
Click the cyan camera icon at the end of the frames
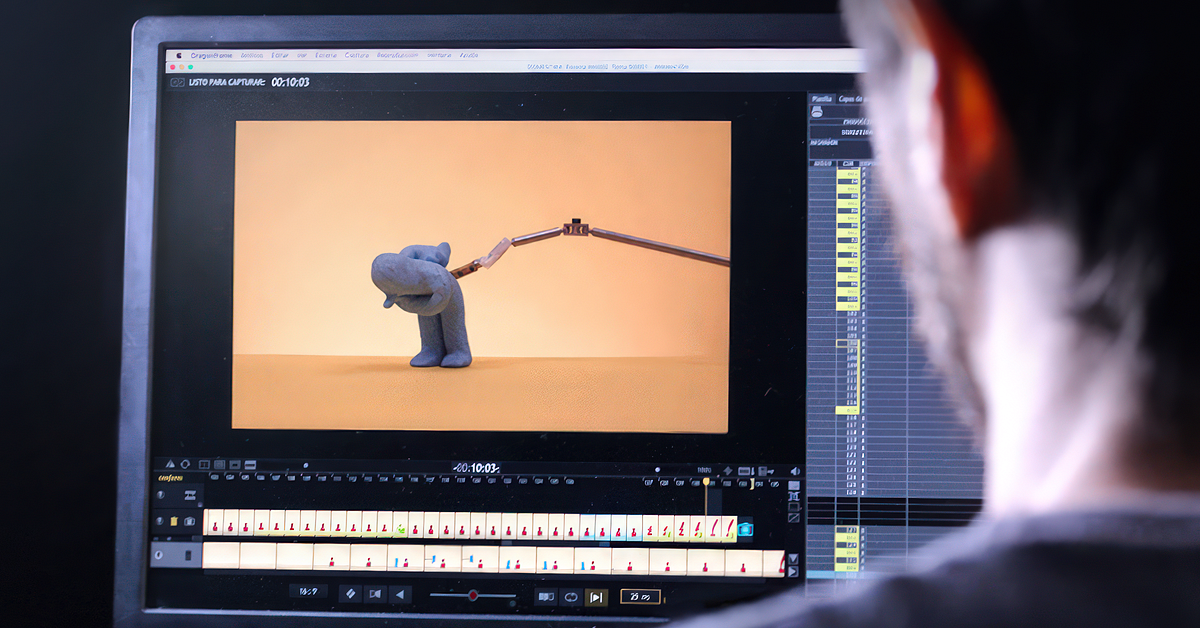(745, 529)
